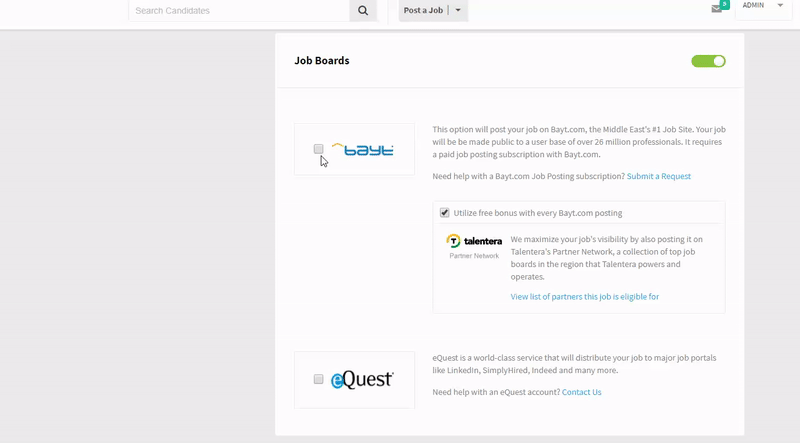Check the eQuest job board checkbox
This screenshot has width=800, height=443.
pyautogui.click(x=318, y=379)
